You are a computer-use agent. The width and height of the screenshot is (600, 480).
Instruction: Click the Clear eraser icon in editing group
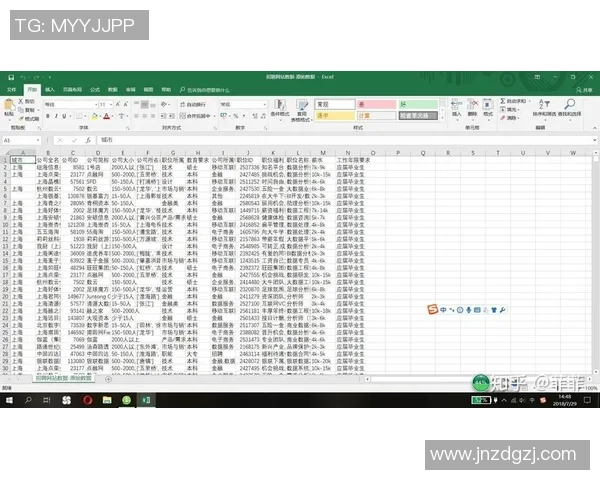503,118
